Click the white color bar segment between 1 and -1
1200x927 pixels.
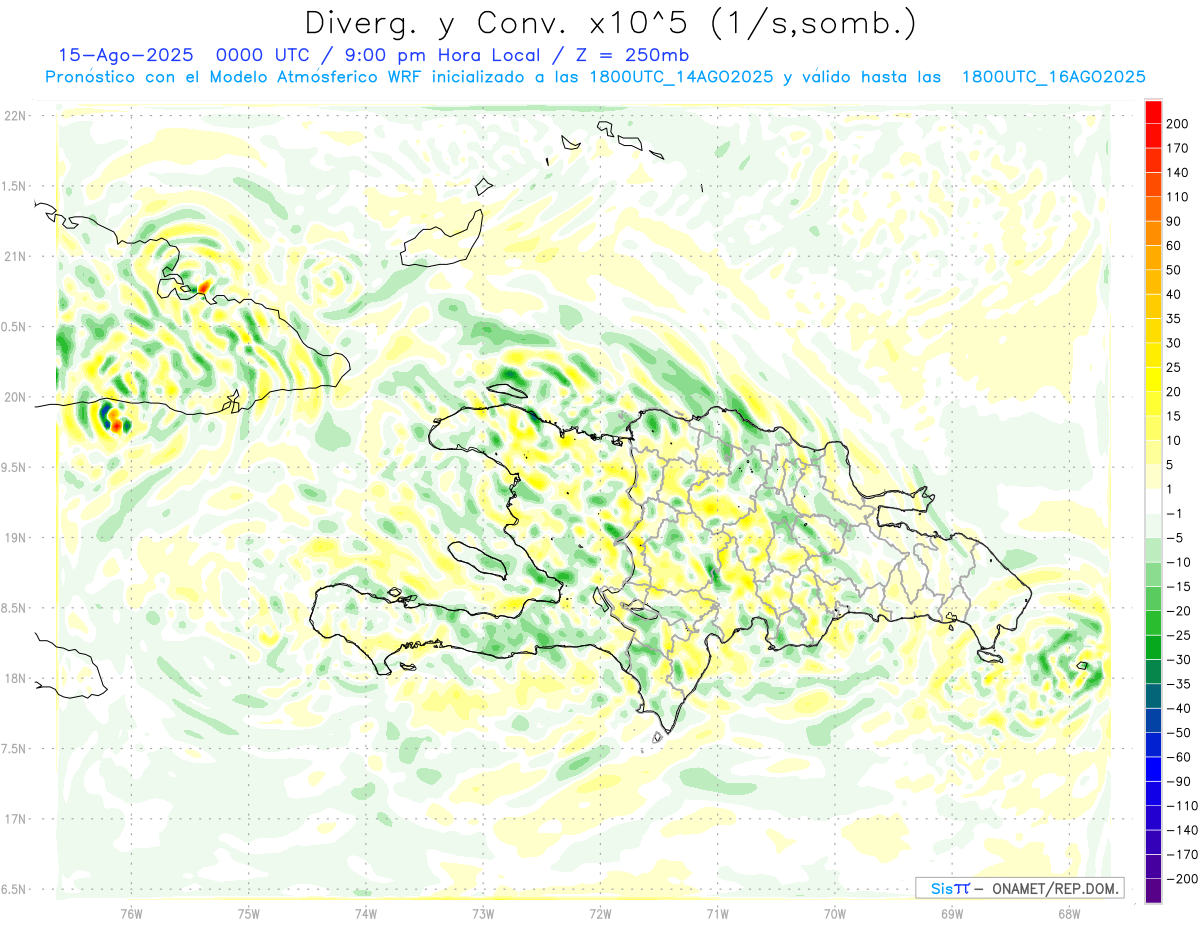1154,502
